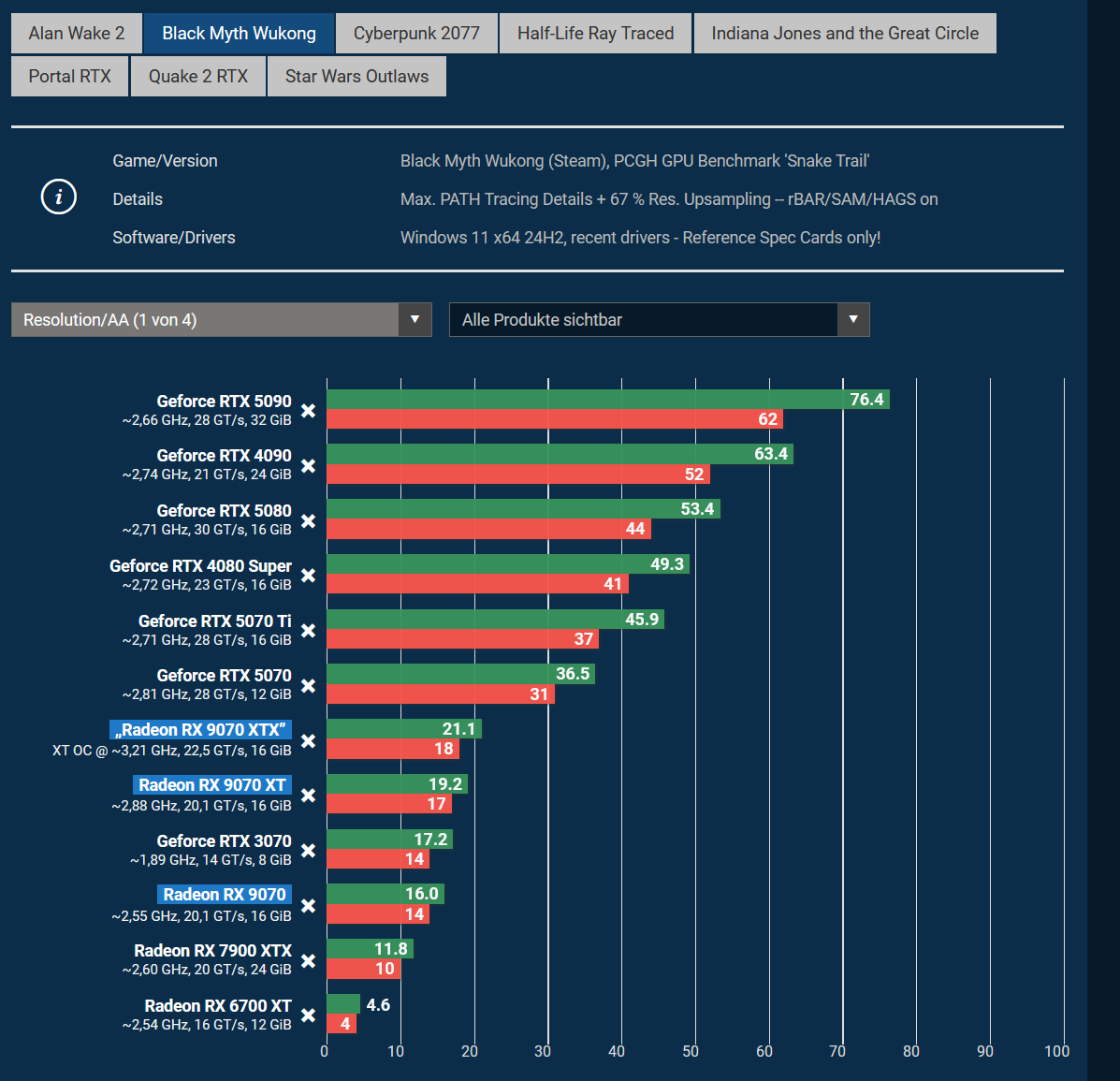Click the PATH Tracing Details description text
Image resolution: width=1120 pixels, height=1081 pixels.
coord(669,198)
